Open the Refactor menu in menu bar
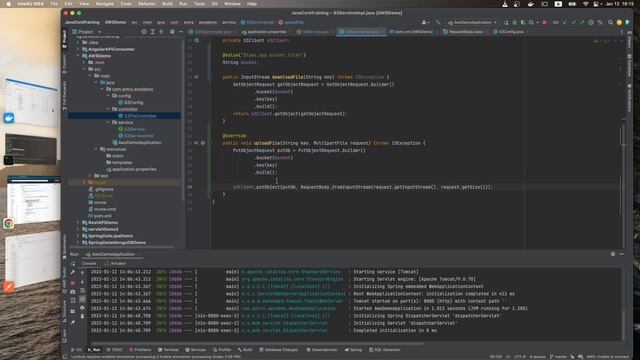 147,4
